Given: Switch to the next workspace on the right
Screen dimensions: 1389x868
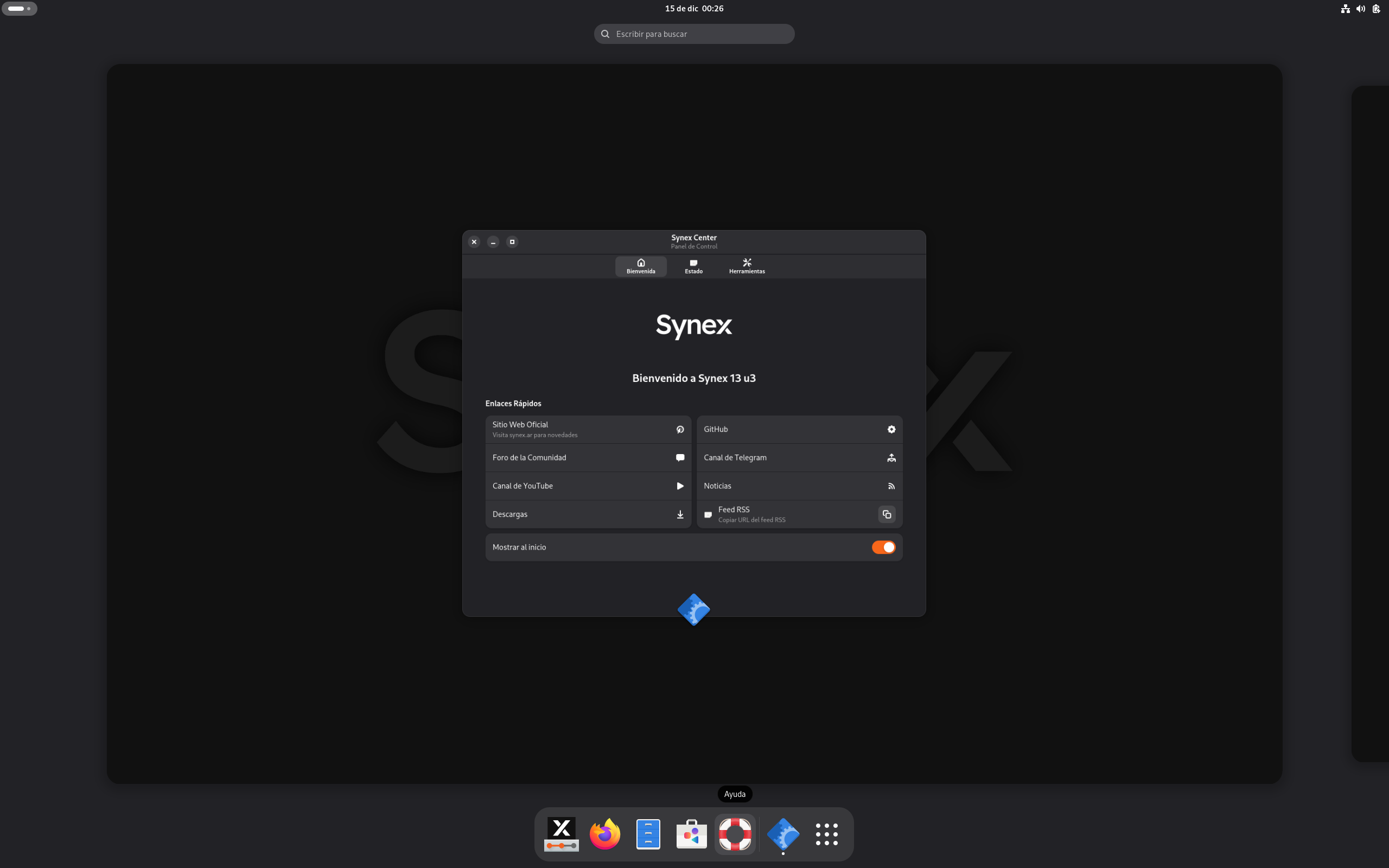Looking at the screenshot, I should click(x=1371, y=424).
